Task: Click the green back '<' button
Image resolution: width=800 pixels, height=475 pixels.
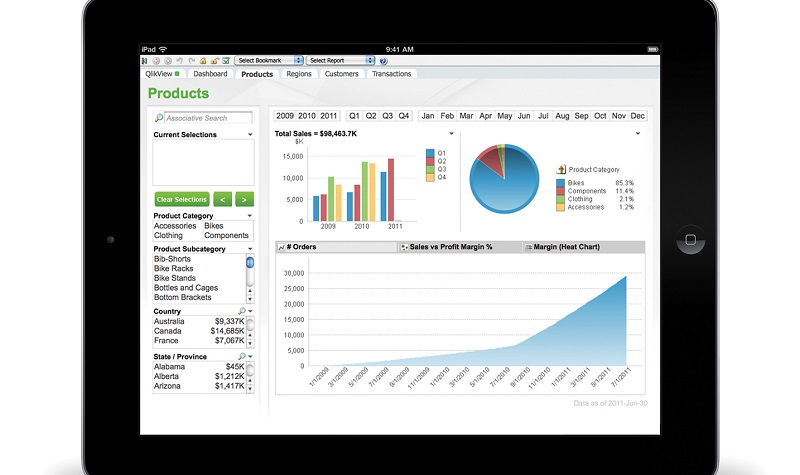Action: coord(222,199)
